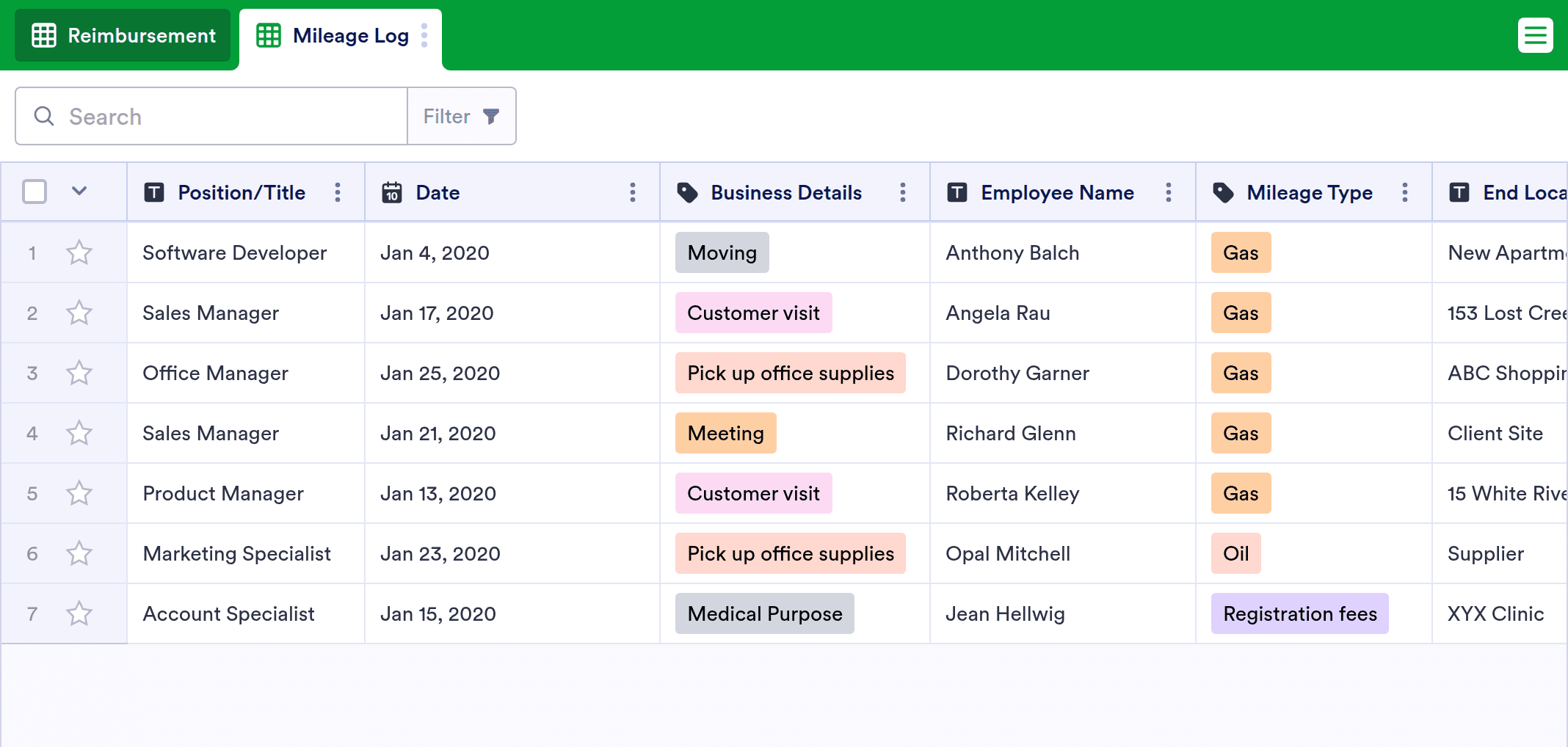Expand the row selection chevron dropdown
Image resolution: width=1568 pixels, height=747 pixels.
pos(79,192)
